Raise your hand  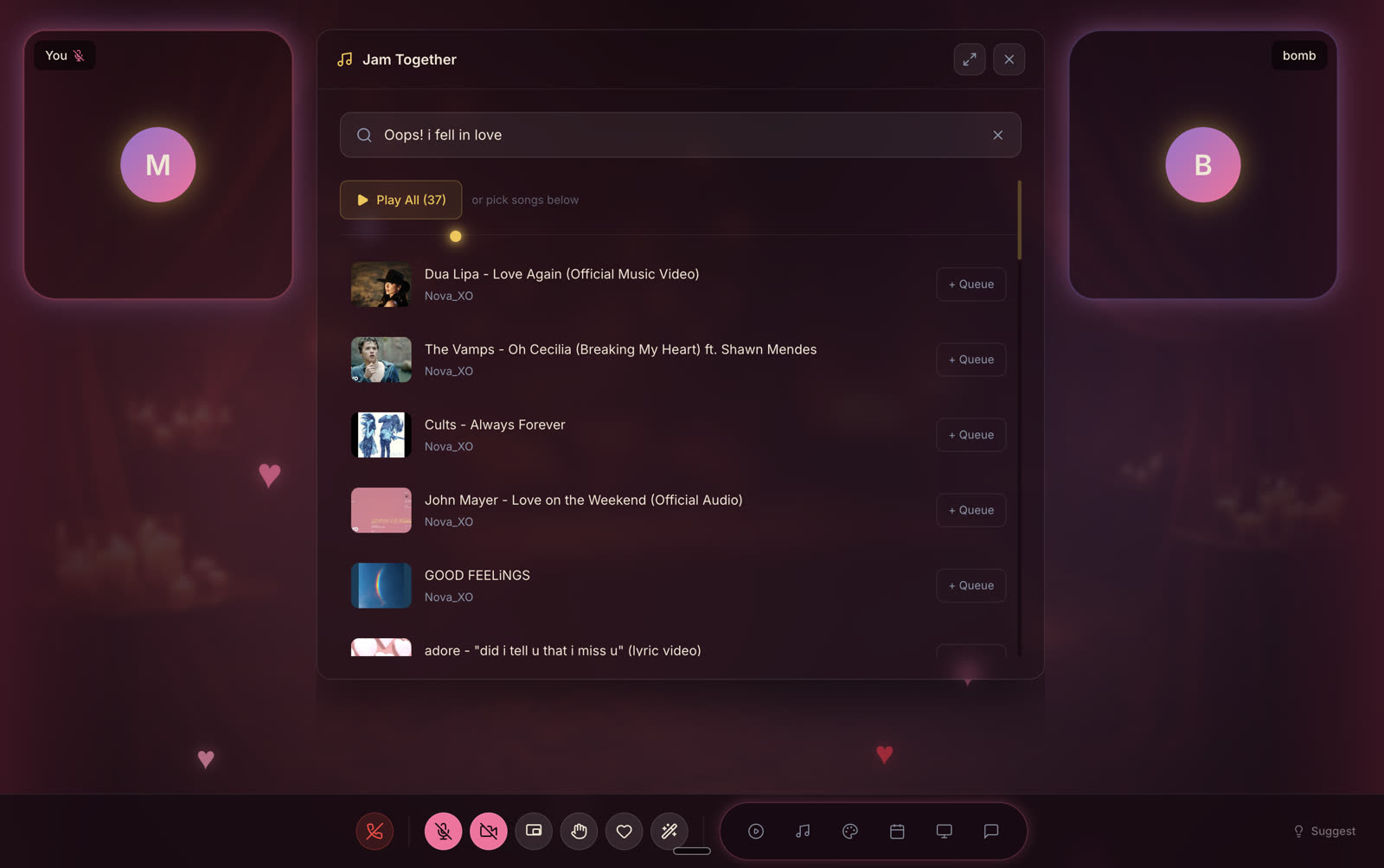579,832
